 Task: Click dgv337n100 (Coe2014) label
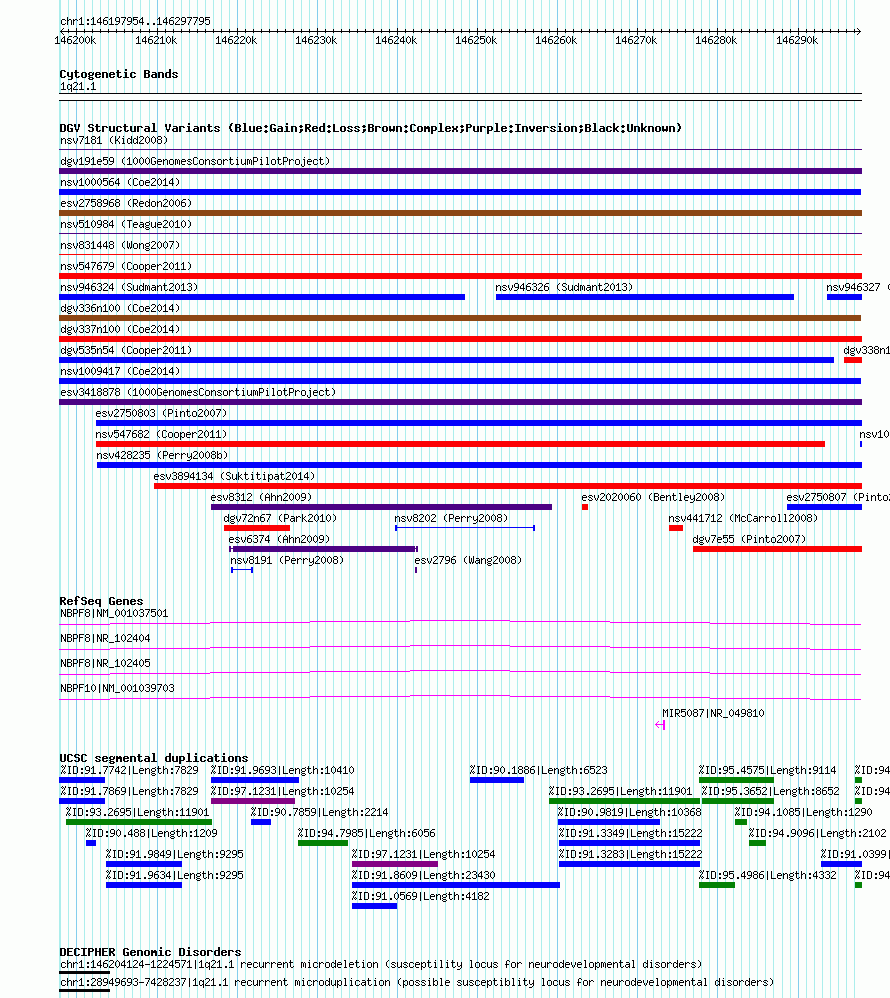(x=120, y=329)
